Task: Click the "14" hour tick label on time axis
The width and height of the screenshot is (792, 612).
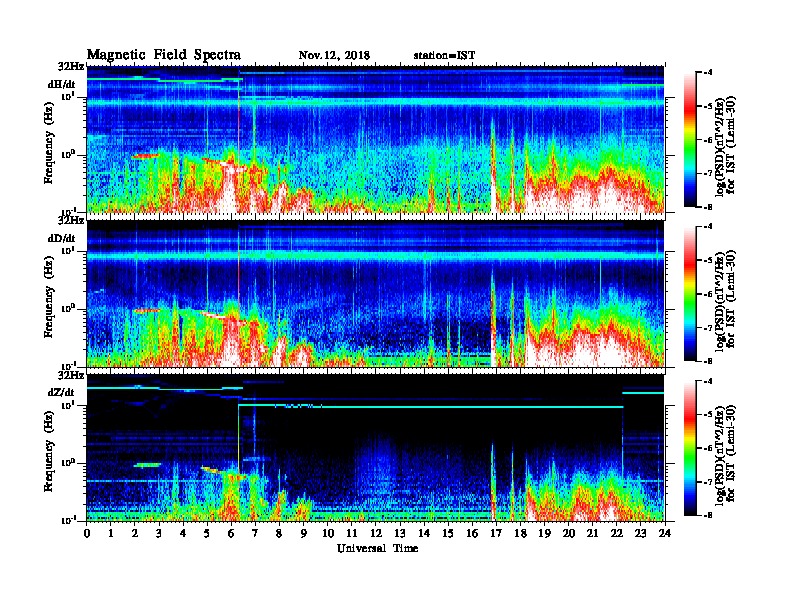Action: [x=424, y=533]
